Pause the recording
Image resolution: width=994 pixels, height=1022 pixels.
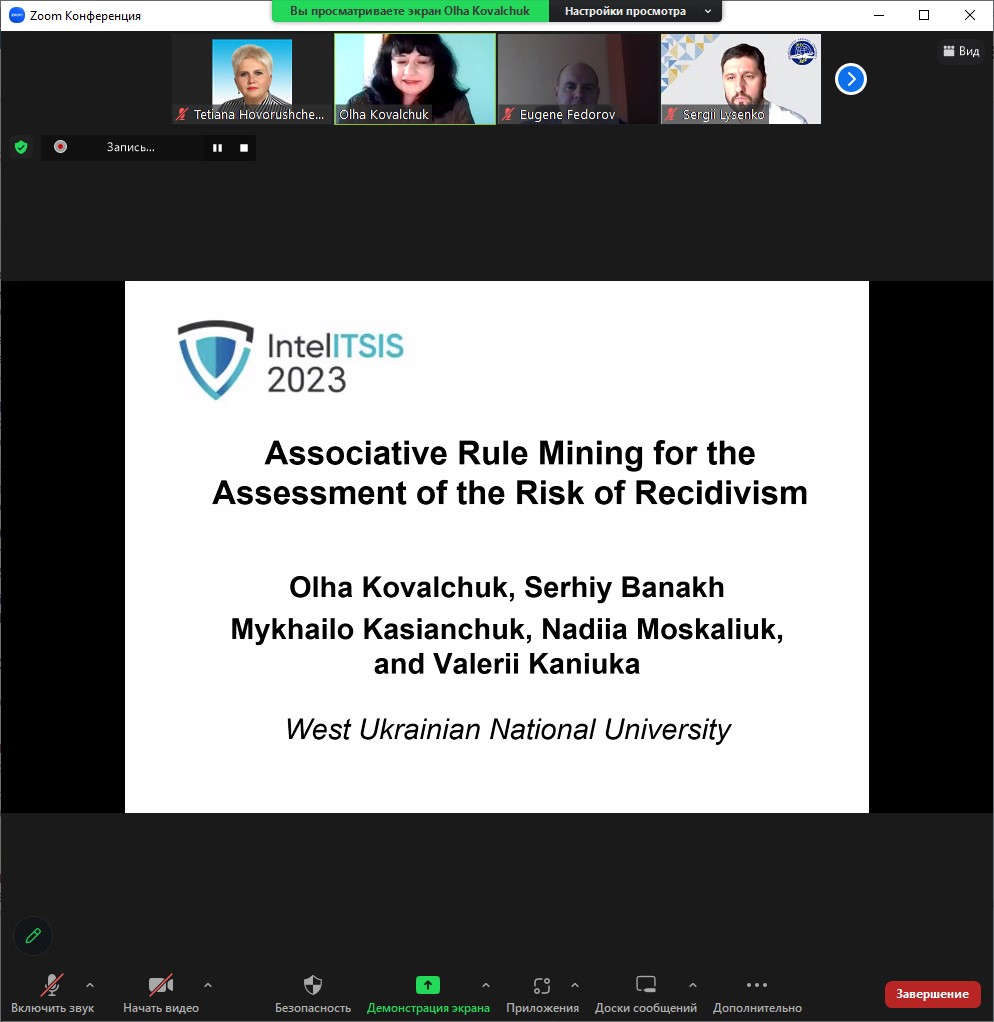pyautogui.click(x=217, y=148)
